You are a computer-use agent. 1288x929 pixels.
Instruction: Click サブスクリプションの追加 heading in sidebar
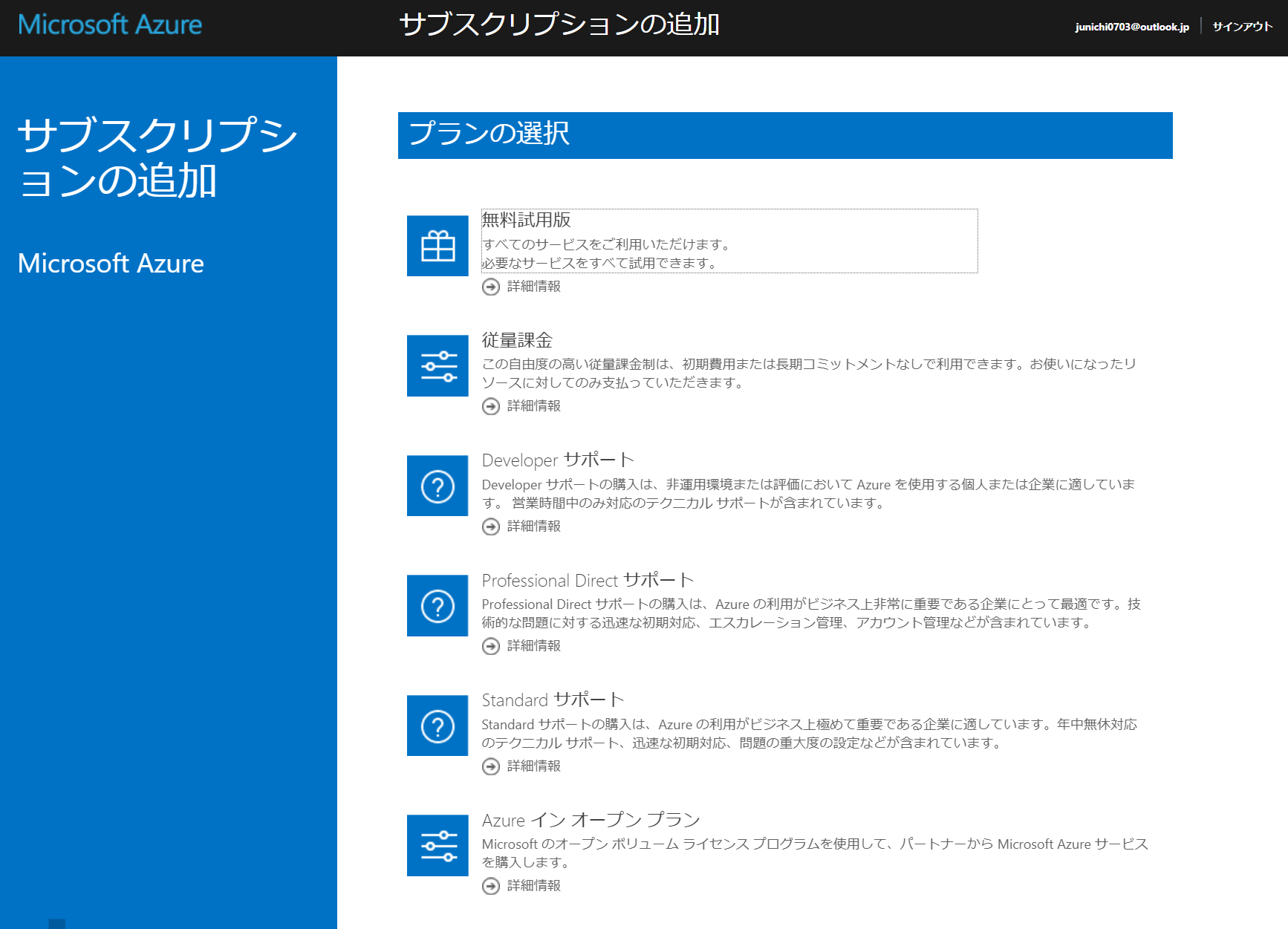pos(157,158)
